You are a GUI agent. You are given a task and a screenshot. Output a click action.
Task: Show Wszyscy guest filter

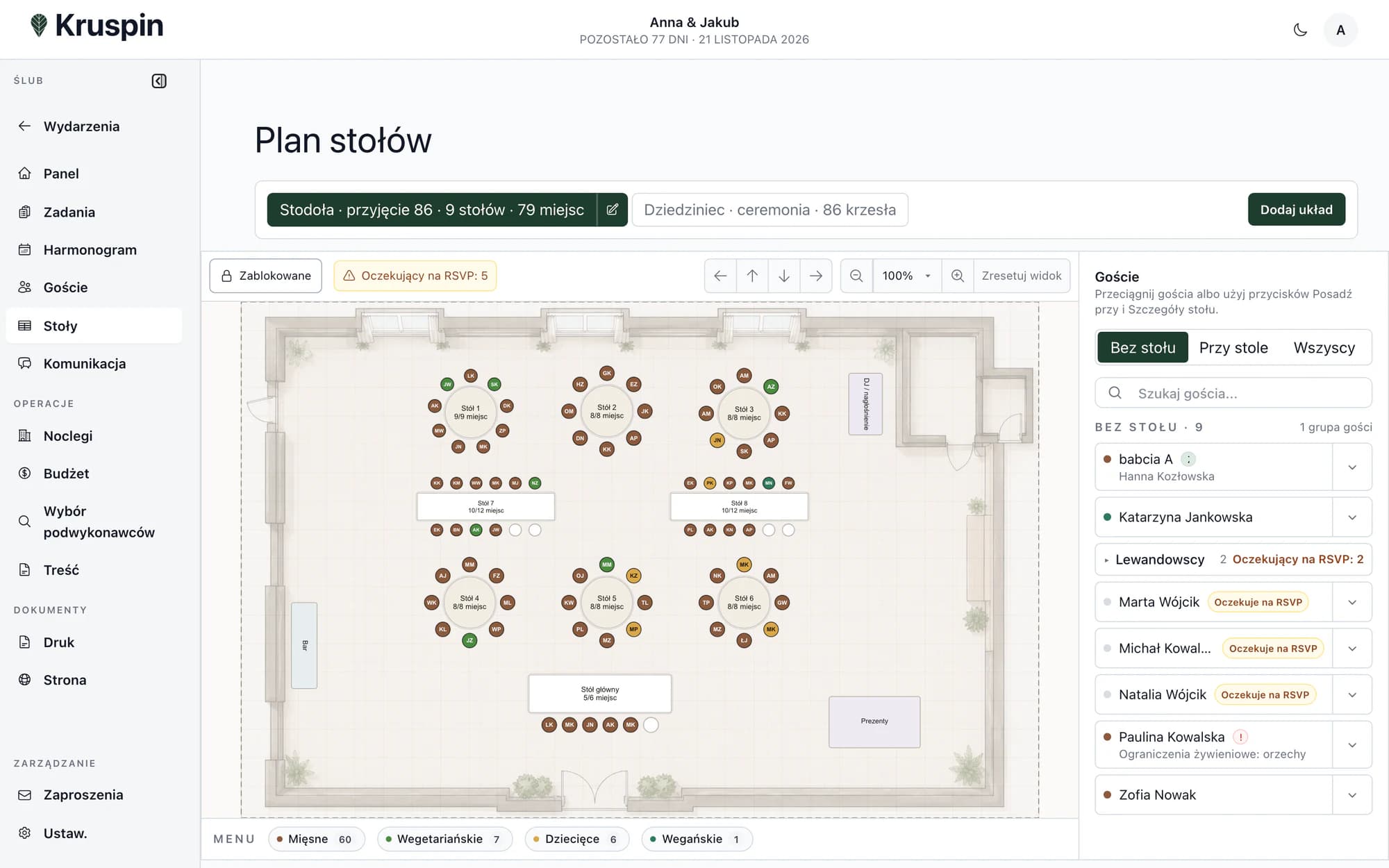pyautogui.click(x=1324, y=347)
